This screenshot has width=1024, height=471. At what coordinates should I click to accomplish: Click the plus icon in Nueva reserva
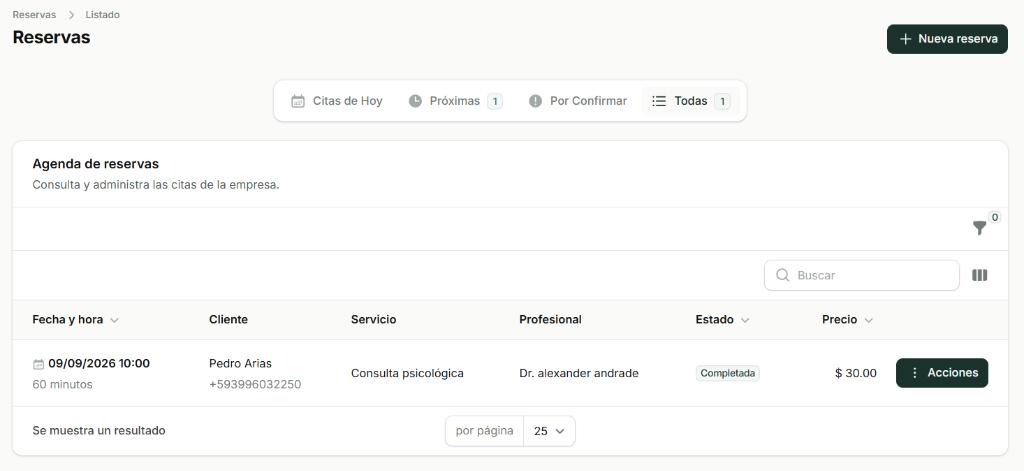[x=905, y=39]
